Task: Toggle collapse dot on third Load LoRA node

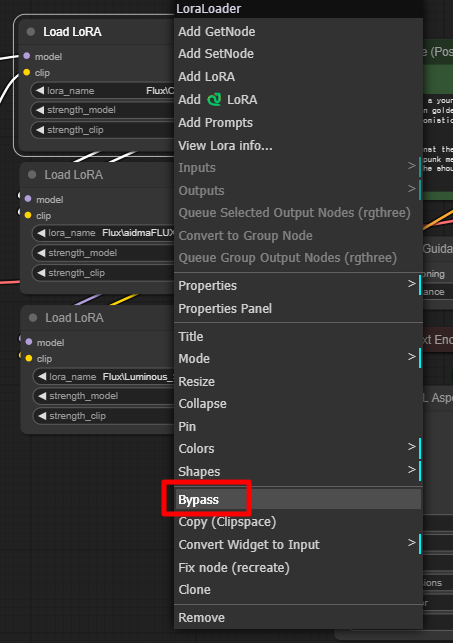Action: (33, 318)
